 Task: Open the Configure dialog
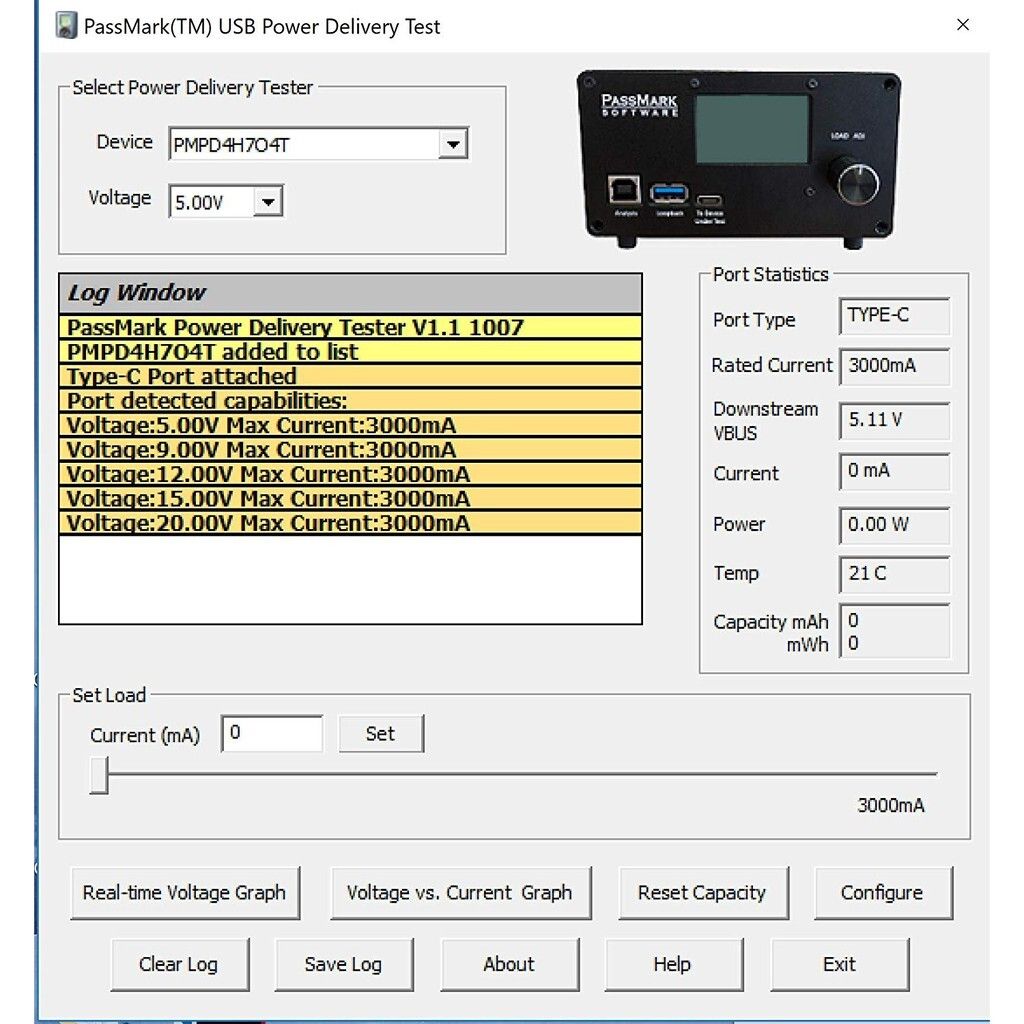point(881,893)
